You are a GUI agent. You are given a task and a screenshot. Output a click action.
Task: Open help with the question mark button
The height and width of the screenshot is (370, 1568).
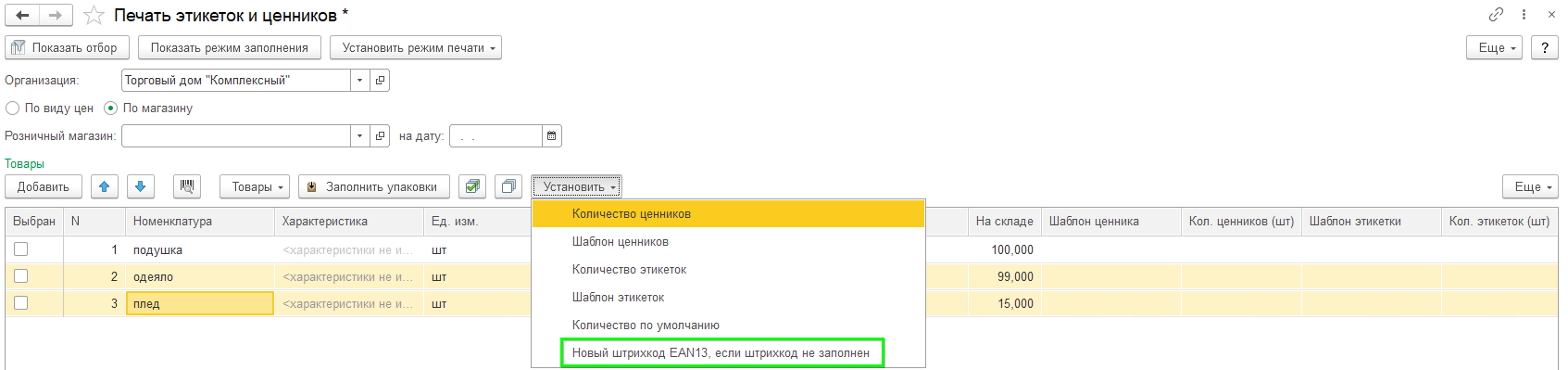(x=1544, y=47)
